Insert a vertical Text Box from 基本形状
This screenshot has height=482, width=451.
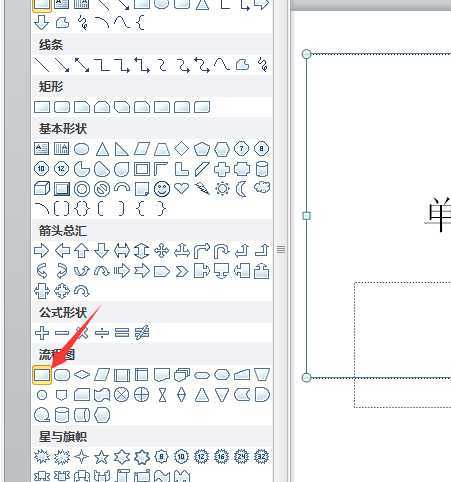coord(62,149)
